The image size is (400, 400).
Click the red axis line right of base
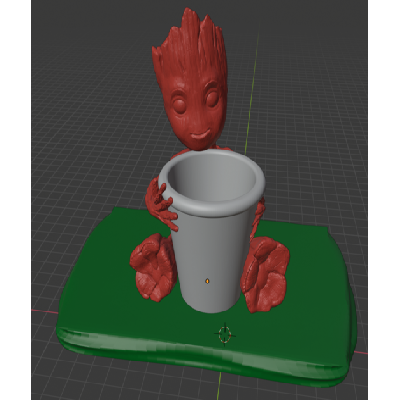(x=361, y=353)
